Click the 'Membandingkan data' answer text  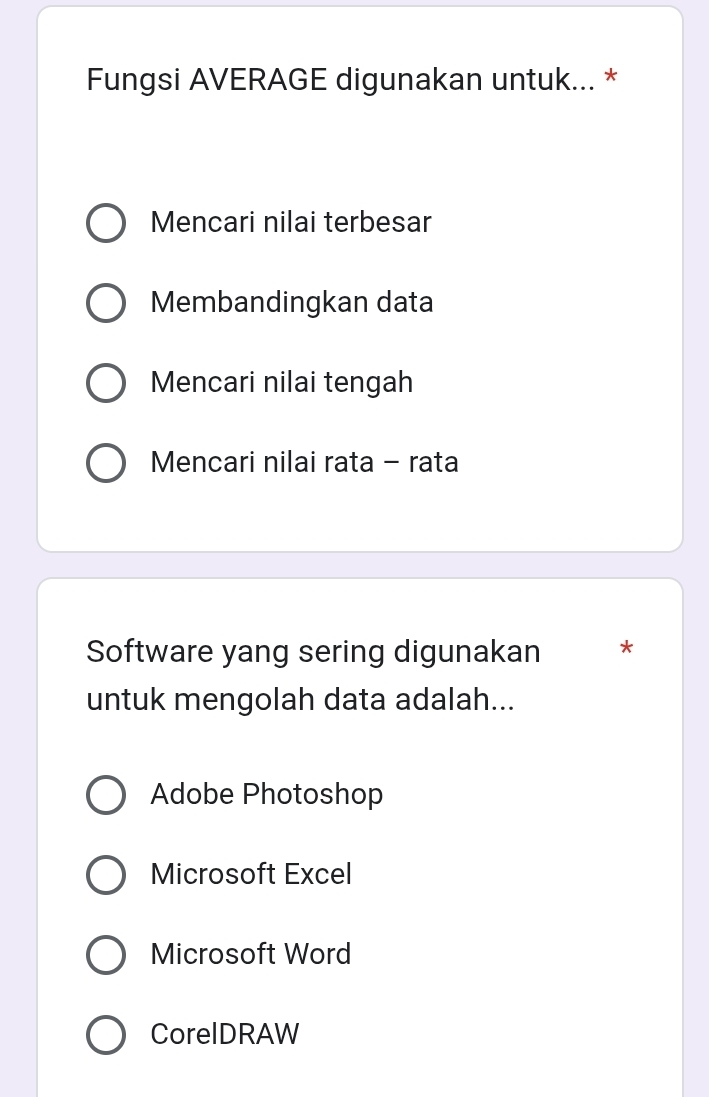click(292, 302)
